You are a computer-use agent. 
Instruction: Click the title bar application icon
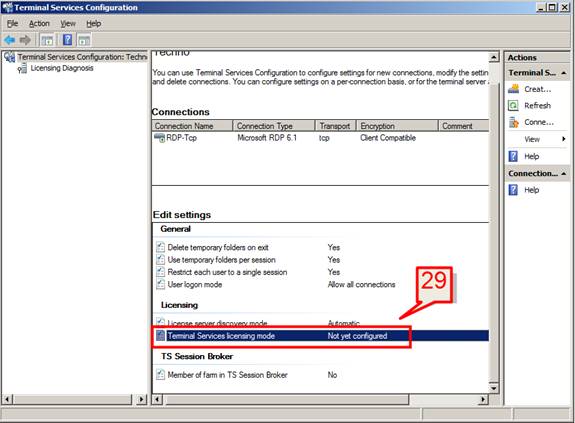(7, 7)
